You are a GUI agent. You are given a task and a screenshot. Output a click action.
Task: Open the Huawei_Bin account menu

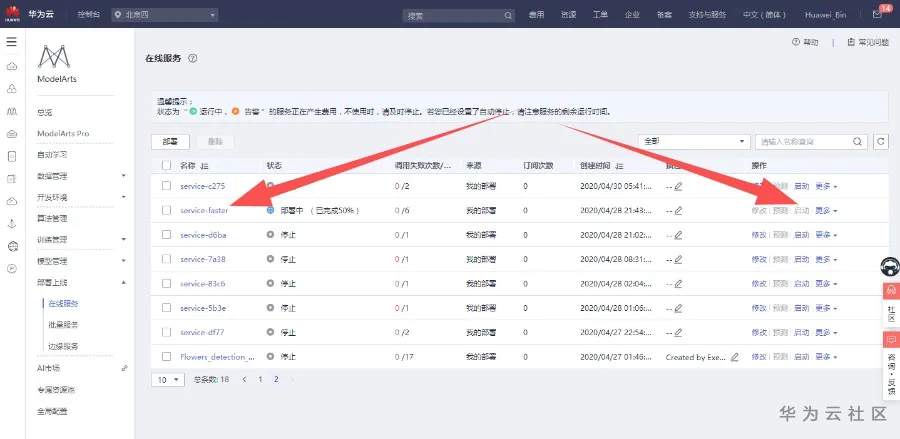825,15
